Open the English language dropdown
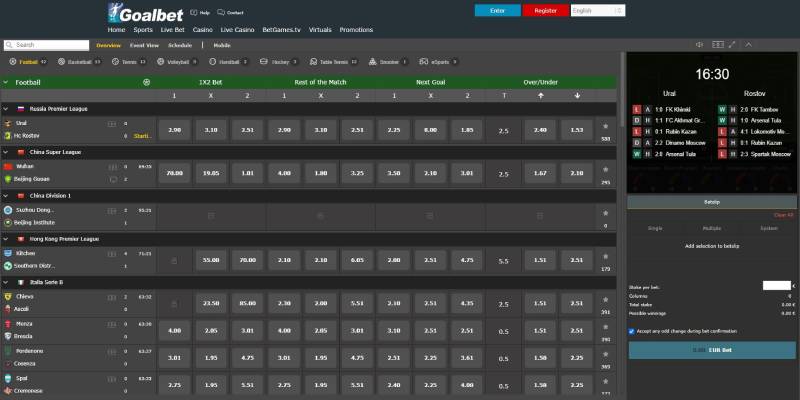The width and height of the screenshot is (800, 400). coord(598,11)
